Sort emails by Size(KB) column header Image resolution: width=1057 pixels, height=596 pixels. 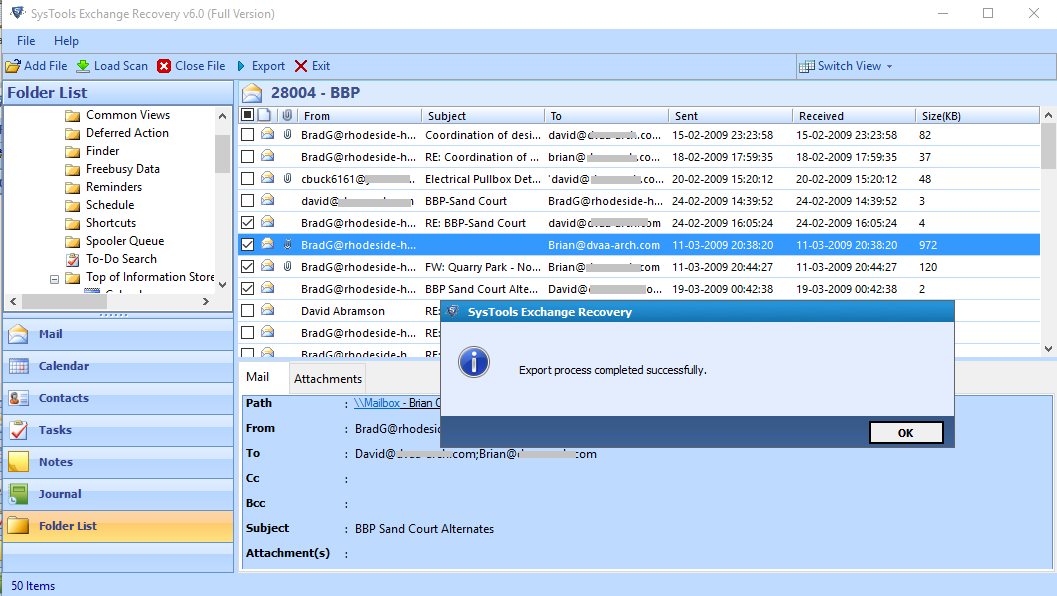pos(977,116)
